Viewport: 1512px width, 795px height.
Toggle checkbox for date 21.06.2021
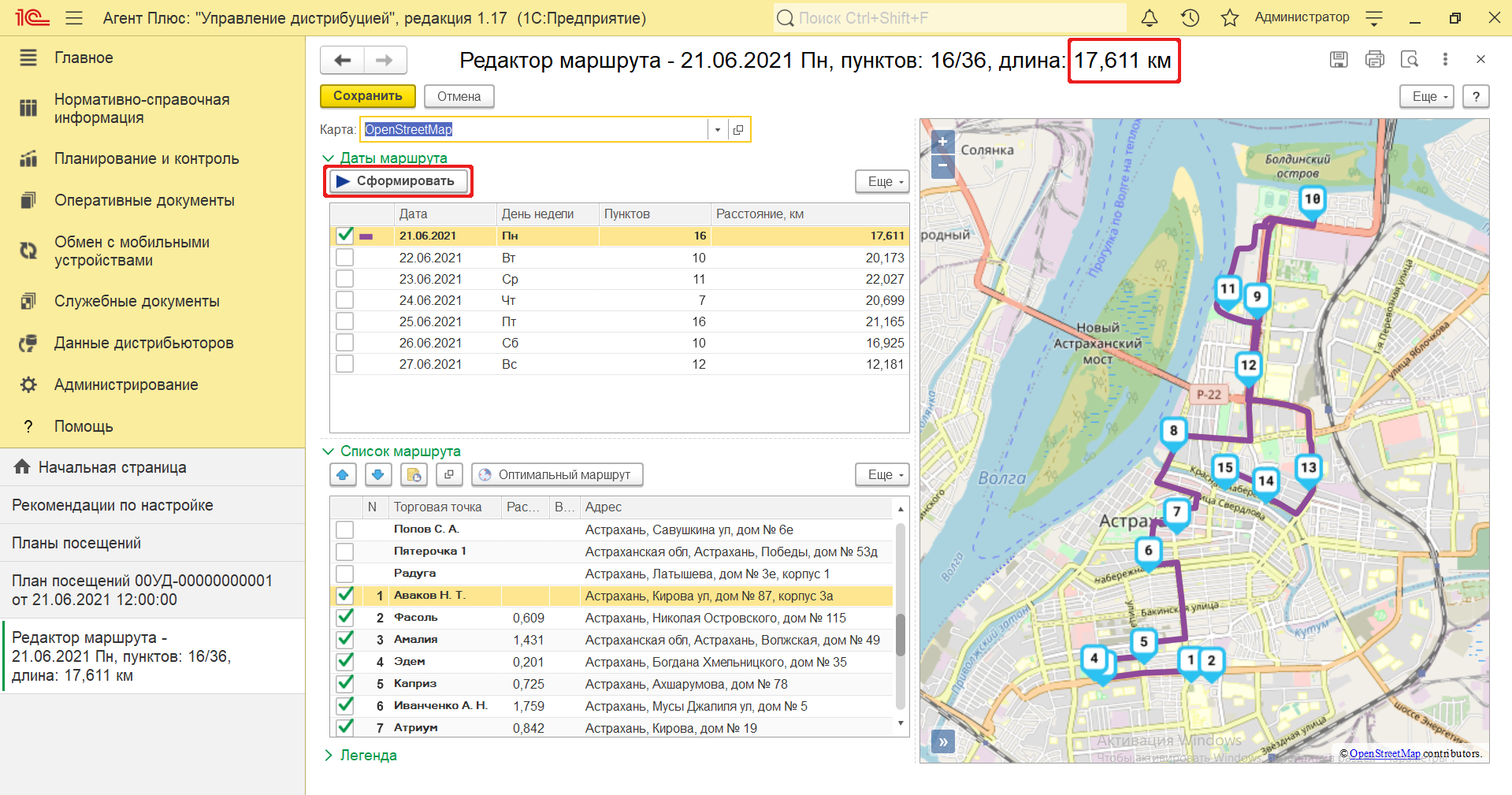pyautogui.click(x=344, y=235)
